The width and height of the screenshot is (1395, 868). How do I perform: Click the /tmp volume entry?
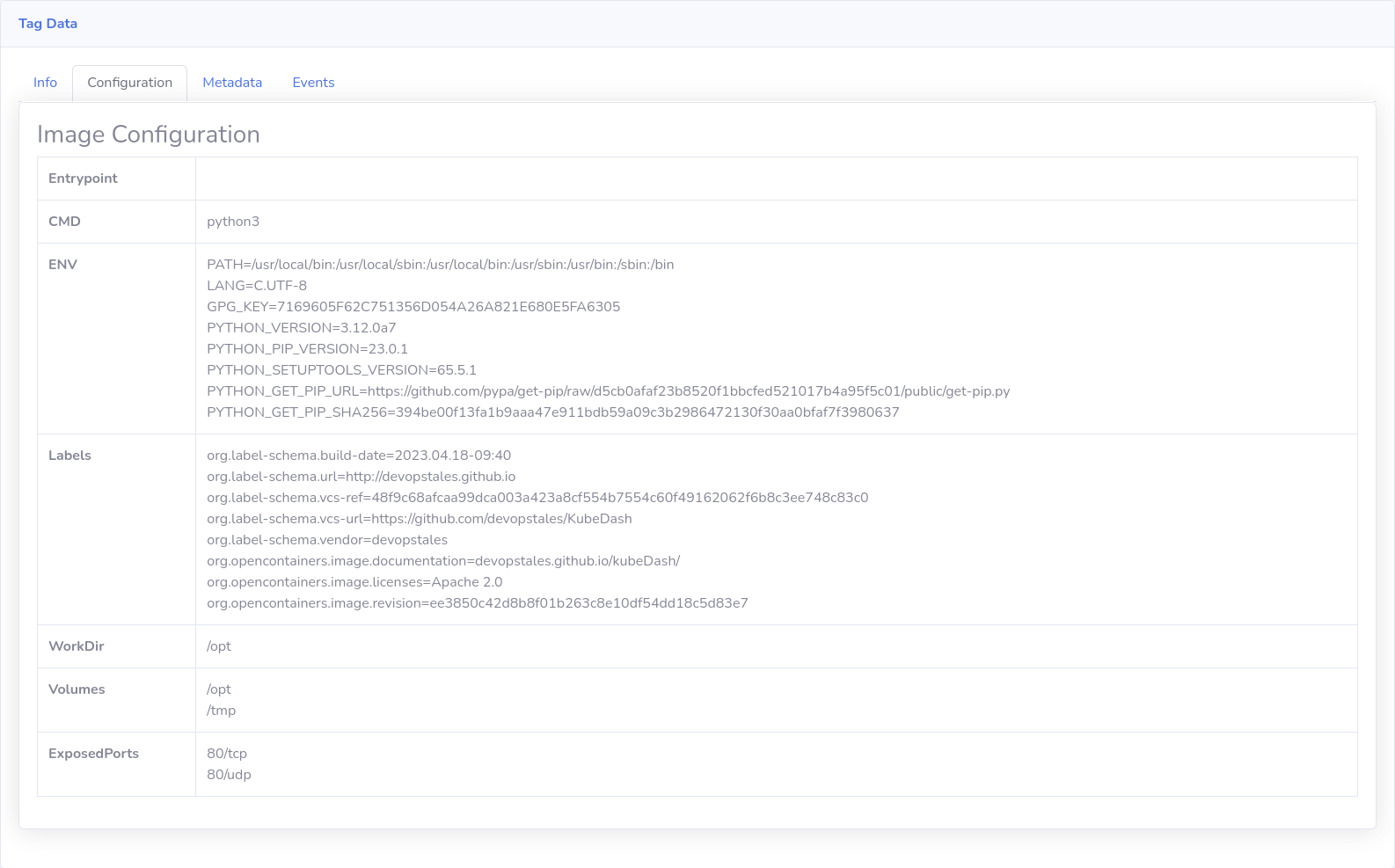coord(221,711)
